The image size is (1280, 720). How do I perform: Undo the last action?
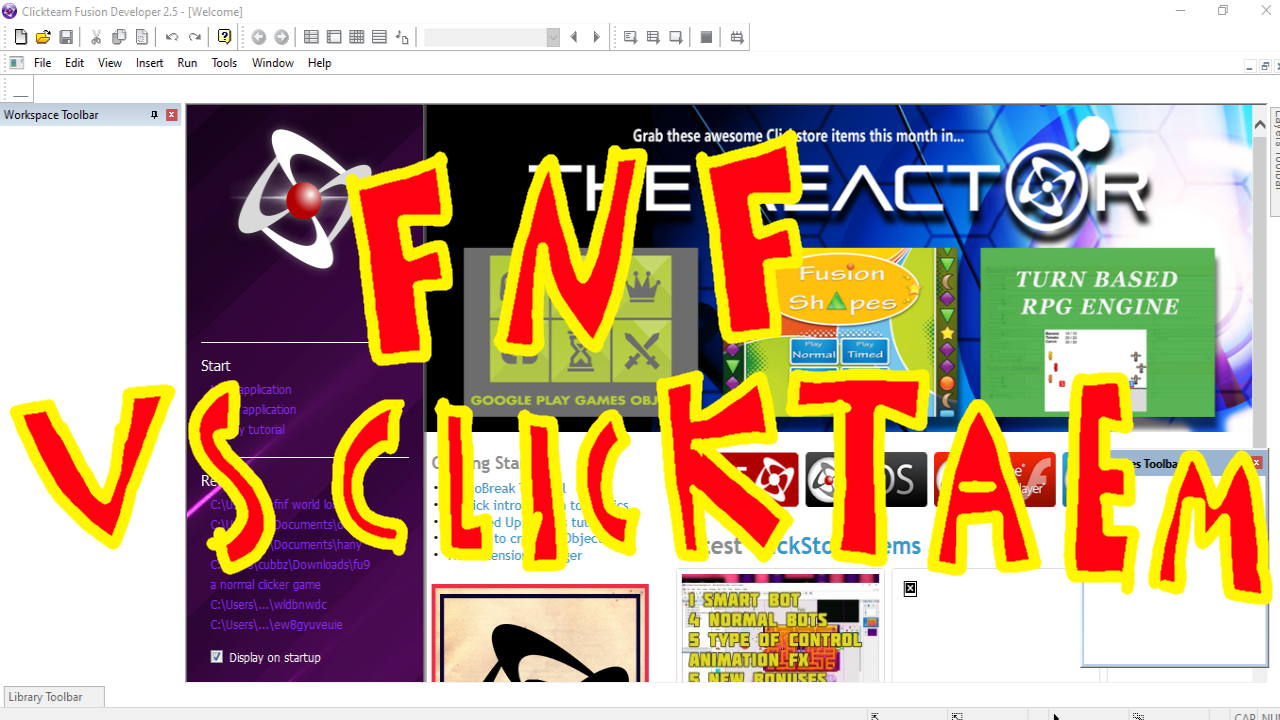172,37
